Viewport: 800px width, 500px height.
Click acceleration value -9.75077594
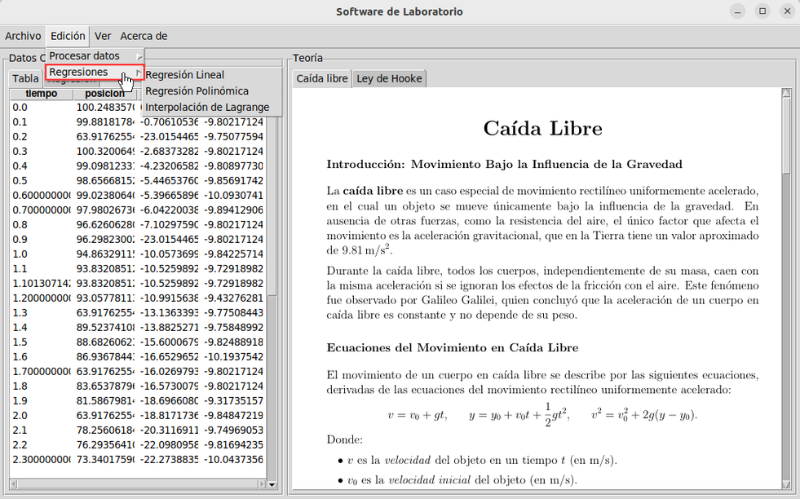pyautogui.click(x=234, y=137)
